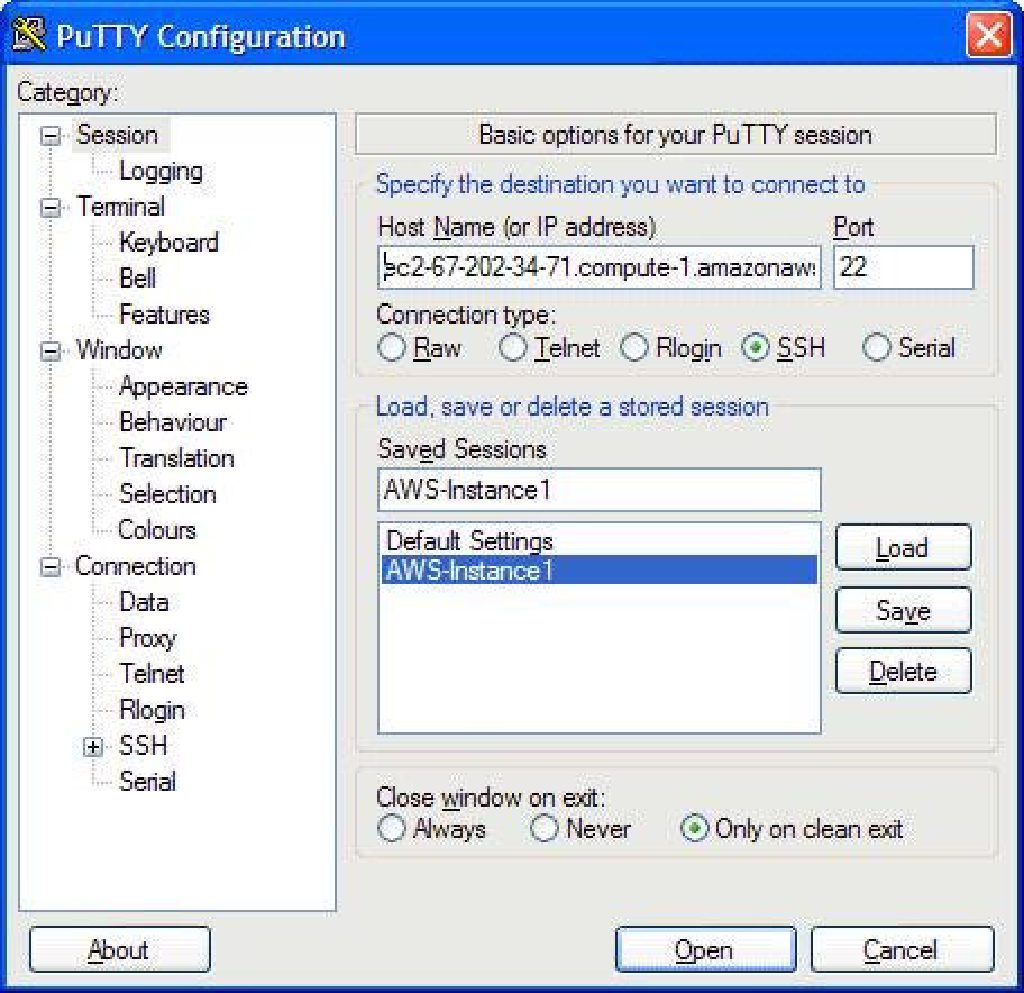Open the Features category
This screenshot has height=993, width=1024.
point(165,315)
